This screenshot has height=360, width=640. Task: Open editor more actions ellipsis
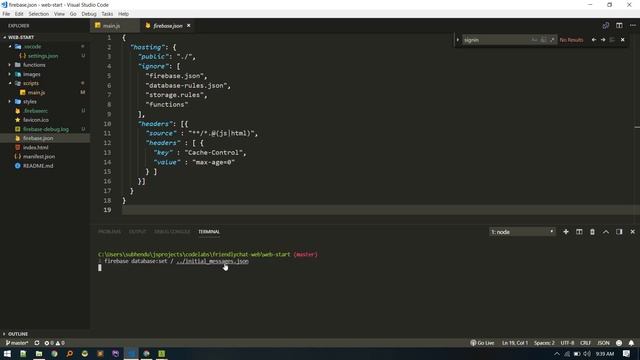(633, 25)
